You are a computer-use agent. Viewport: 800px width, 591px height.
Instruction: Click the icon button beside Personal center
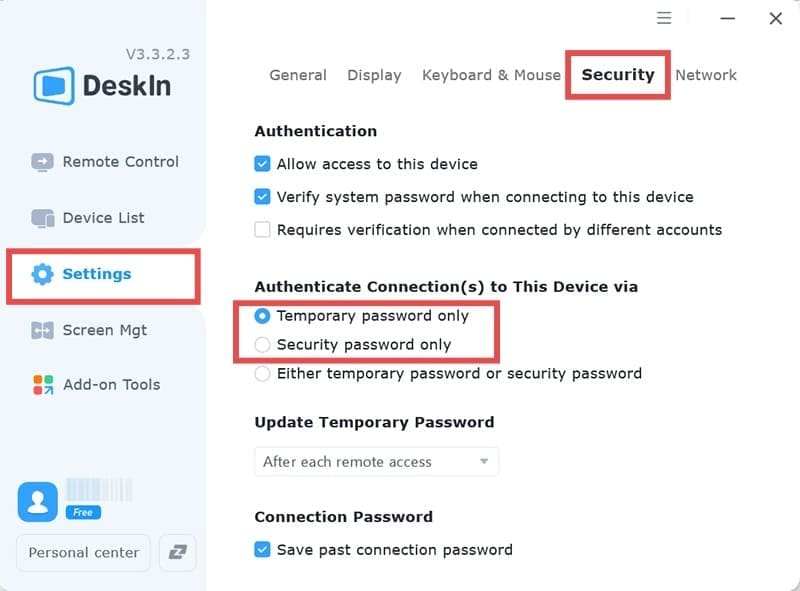coord(177,553)
